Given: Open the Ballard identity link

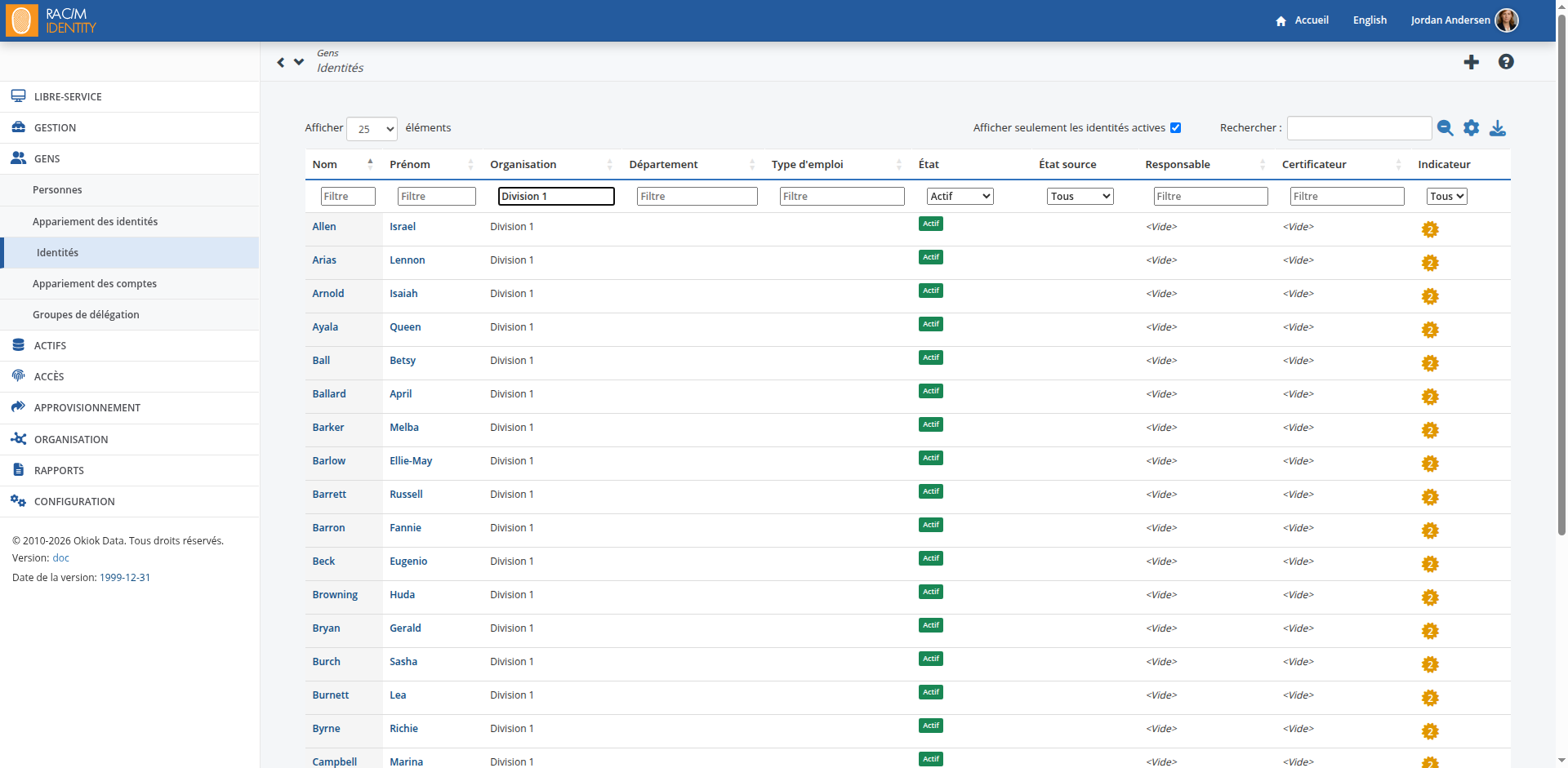Looking at the screenshot, I should coord(329,394).
